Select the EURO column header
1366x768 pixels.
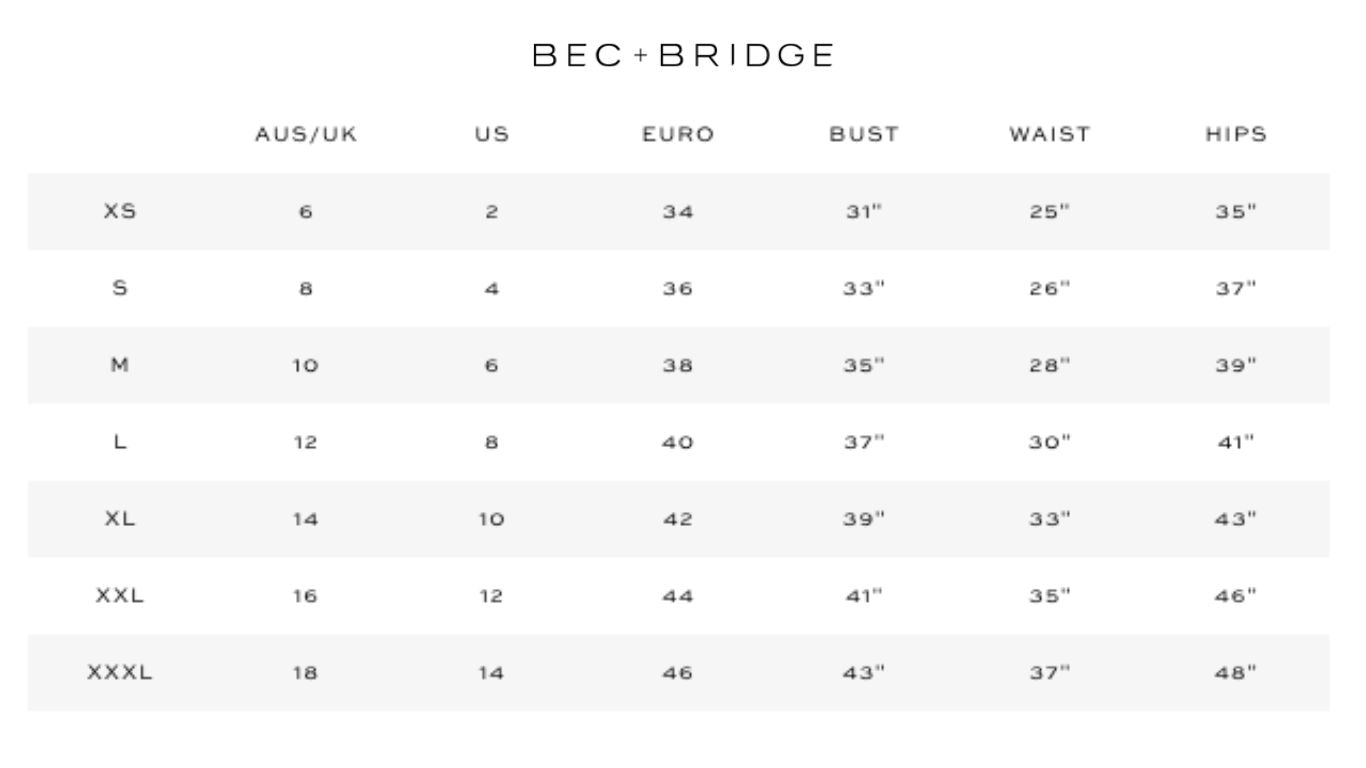point(678,134)
